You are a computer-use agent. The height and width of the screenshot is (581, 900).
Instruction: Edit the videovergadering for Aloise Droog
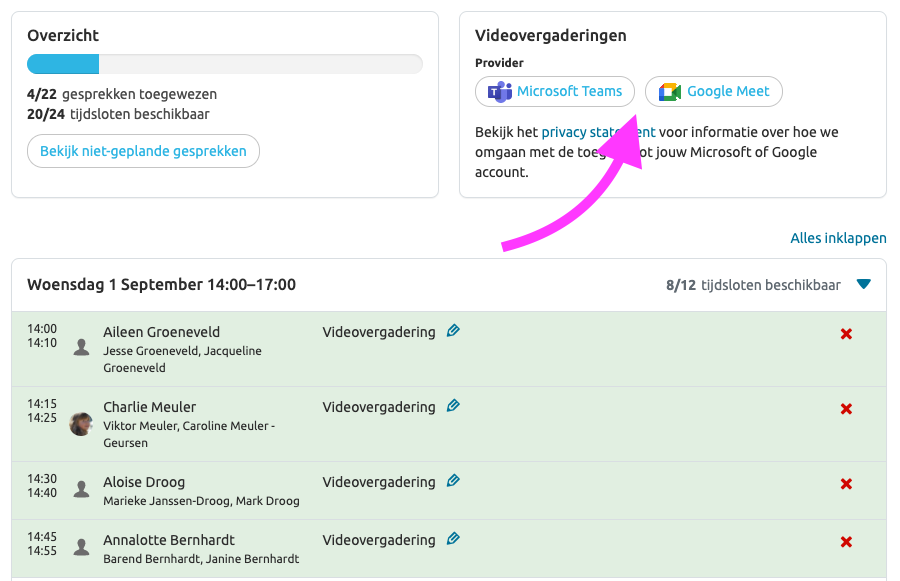(x=453, y=481)
